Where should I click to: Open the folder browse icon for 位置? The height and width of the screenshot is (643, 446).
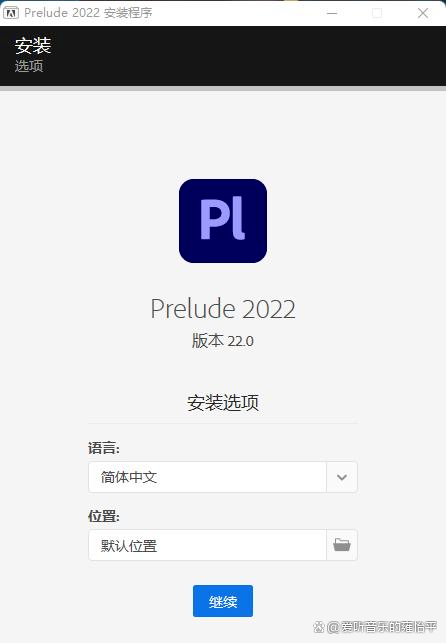(x=342, y=545)
